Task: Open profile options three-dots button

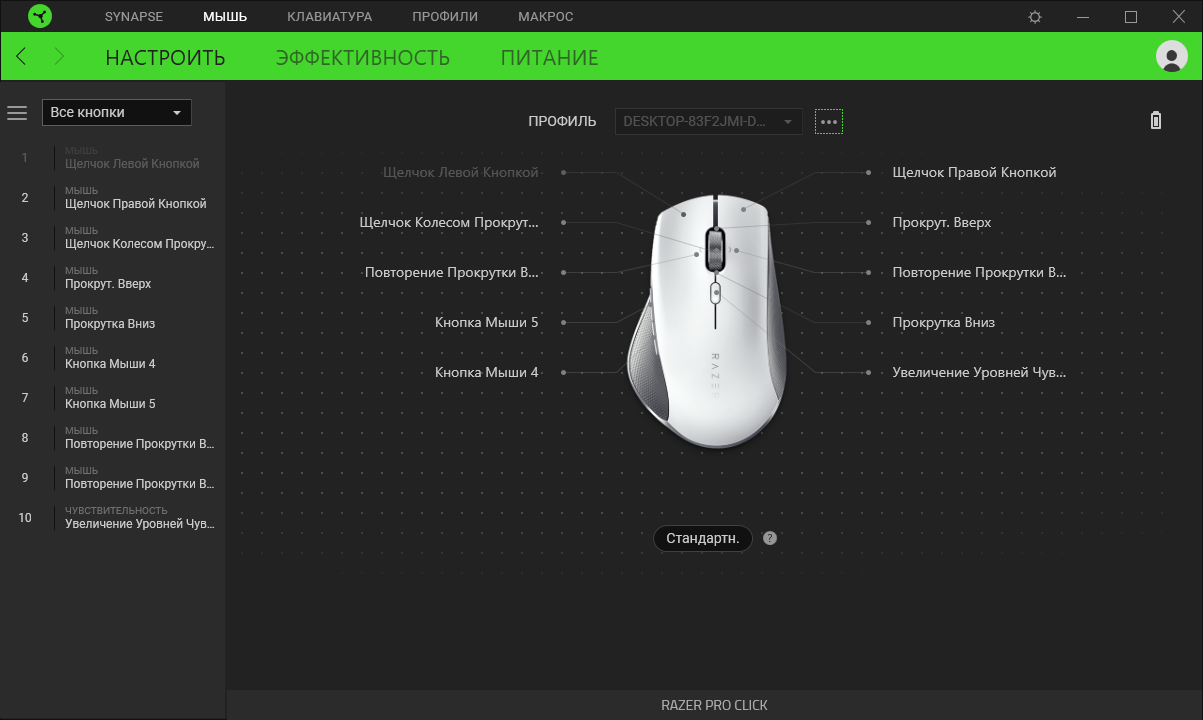Action: click(829, 122)
